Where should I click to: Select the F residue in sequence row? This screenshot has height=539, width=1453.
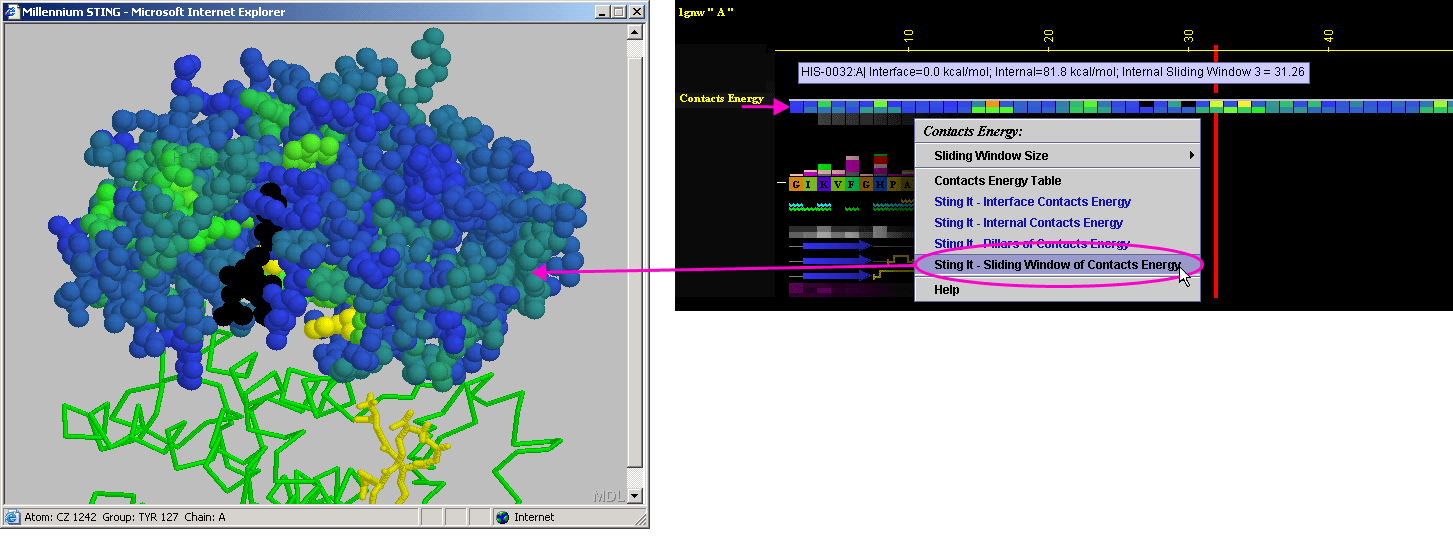click(851, 184)
